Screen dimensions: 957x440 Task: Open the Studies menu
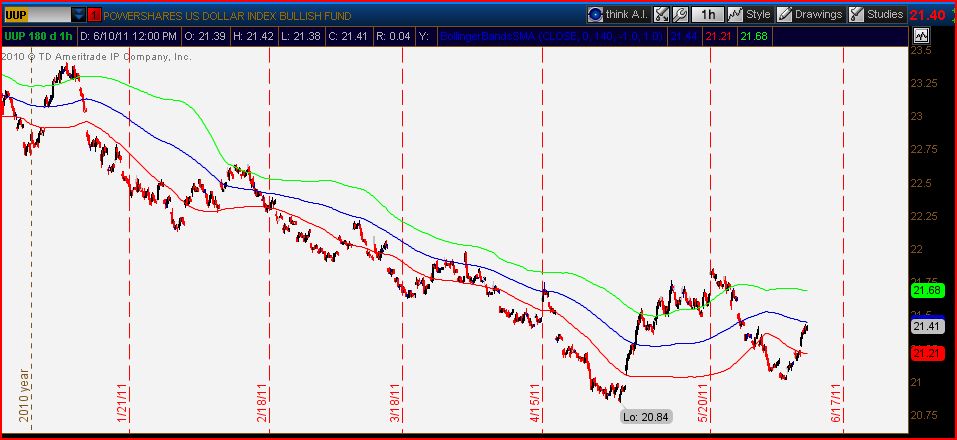tap(877, 14)
